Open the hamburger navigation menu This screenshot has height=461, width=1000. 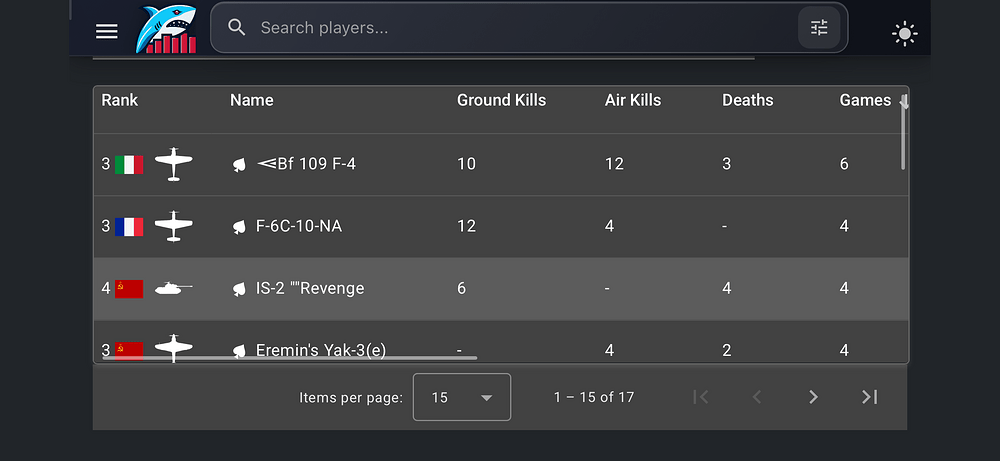(107, 31)
